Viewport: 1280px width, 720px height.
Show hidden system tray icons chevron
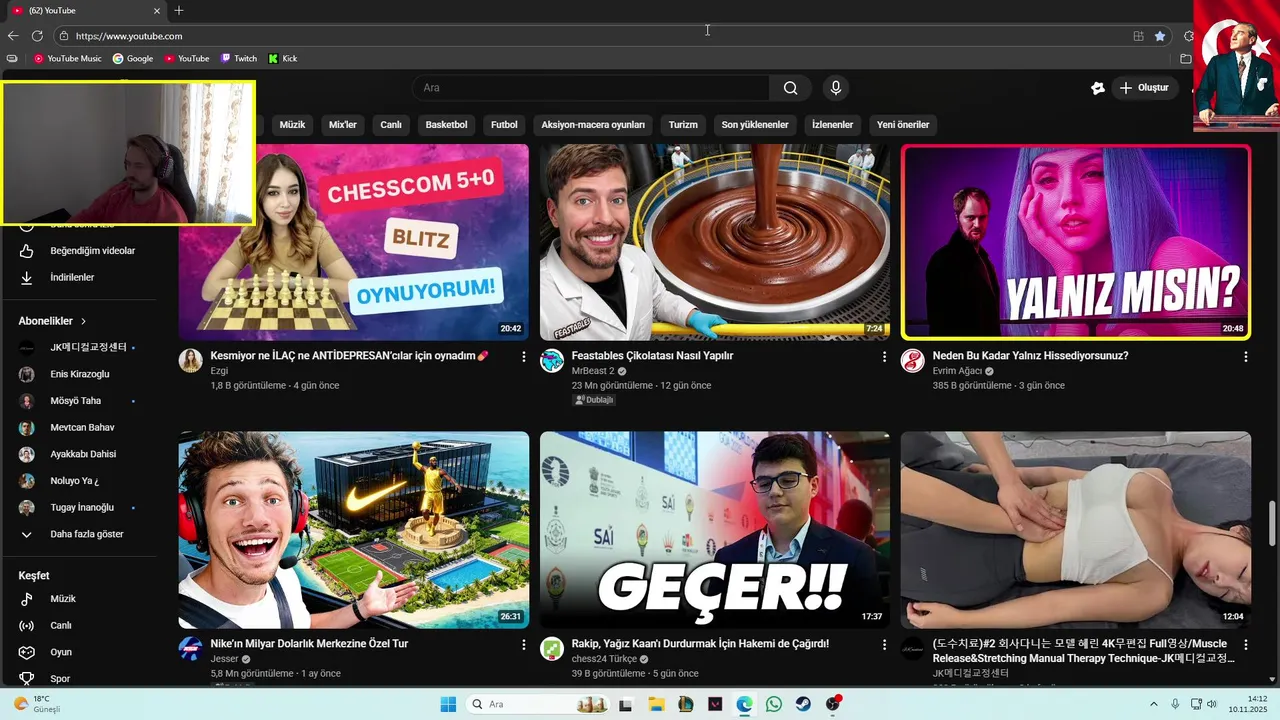1153,704
